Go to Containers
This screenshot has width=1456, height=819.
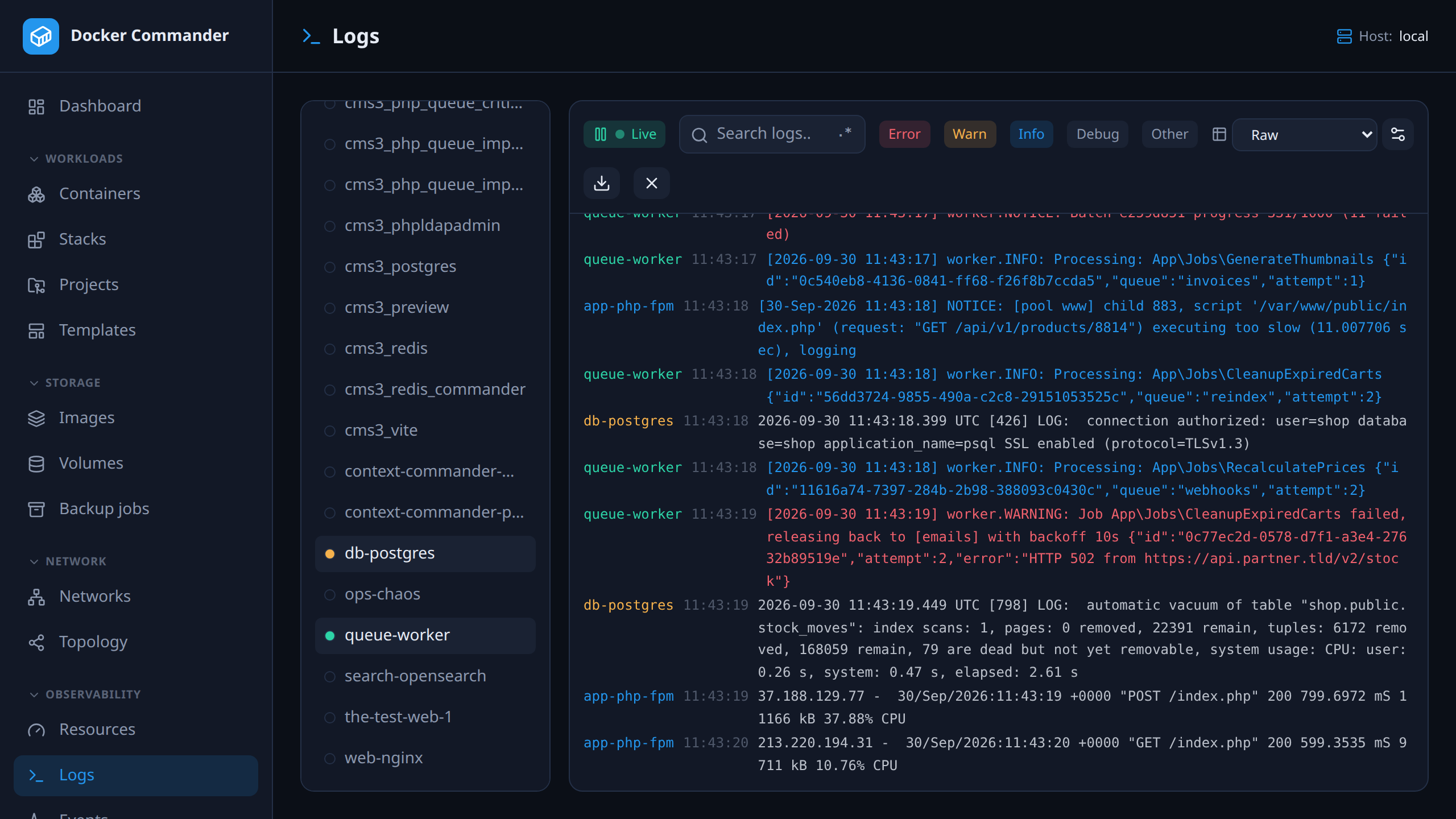coord(136,193)
